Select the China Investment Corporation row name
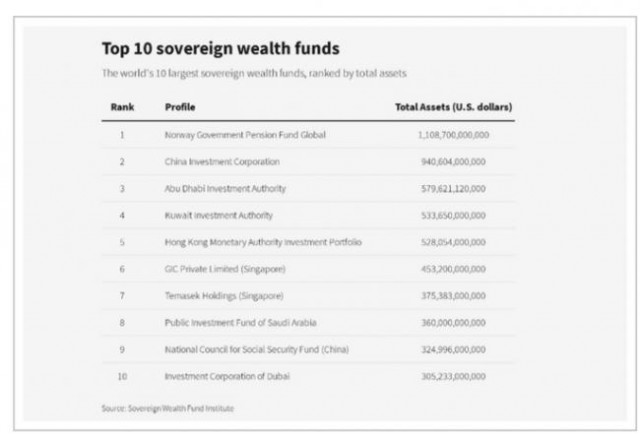The width and height of the screenshot is (640, 435). tap(222, 161)
